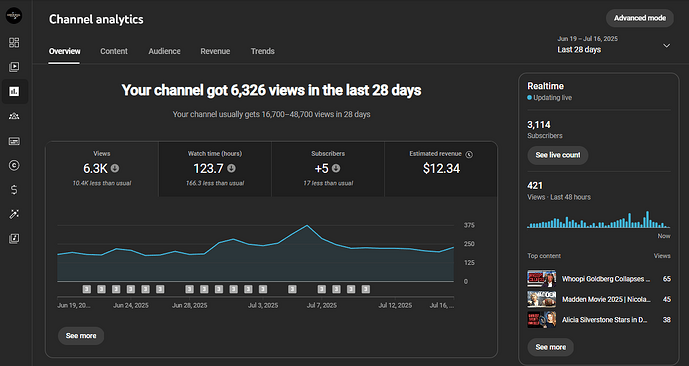Open the Whoopi Goldberg Collapses video thumbnail

tap(541, 279)
